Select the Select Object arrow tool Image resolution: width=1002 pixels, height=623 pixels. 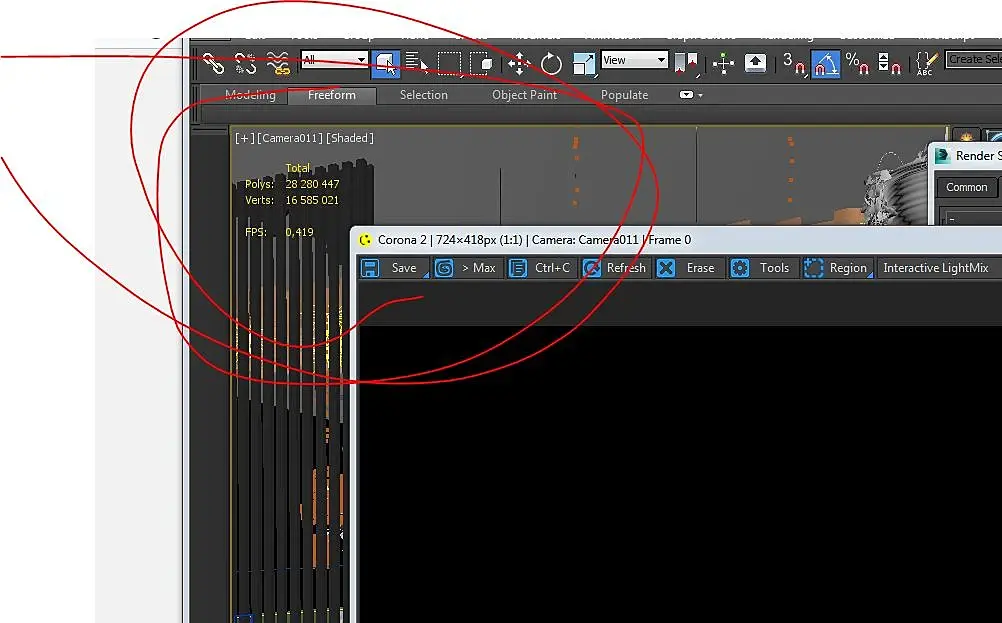(385, 63)
